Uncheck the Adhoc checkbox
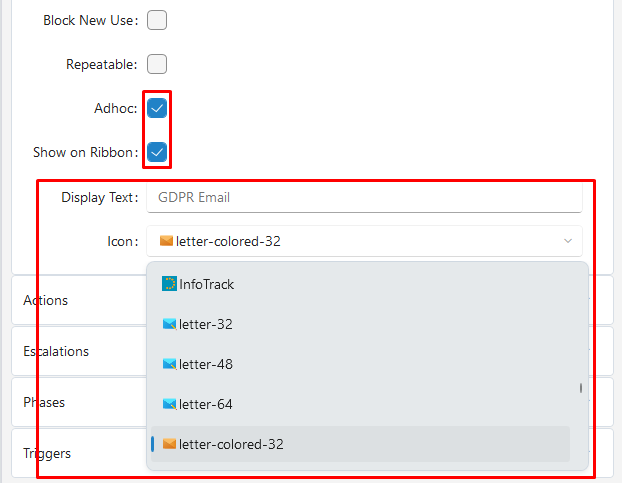Viewport: 622px width, 483px height. [x=157, y=108]
